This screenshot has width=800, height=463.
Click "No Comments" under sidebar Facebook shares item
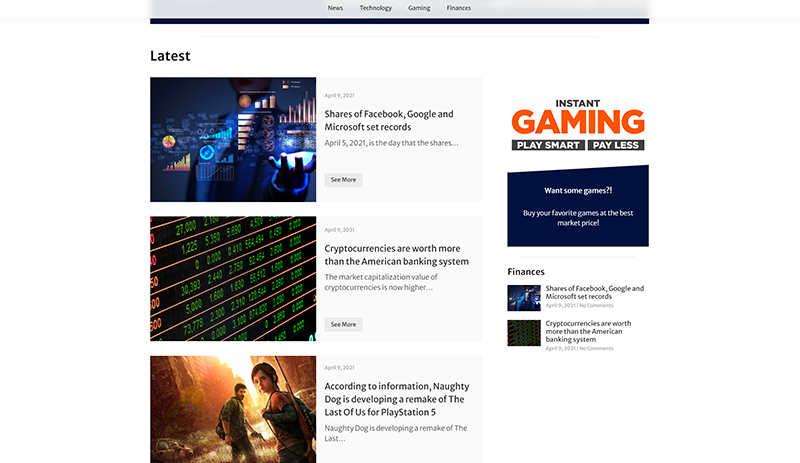(596, 305)
